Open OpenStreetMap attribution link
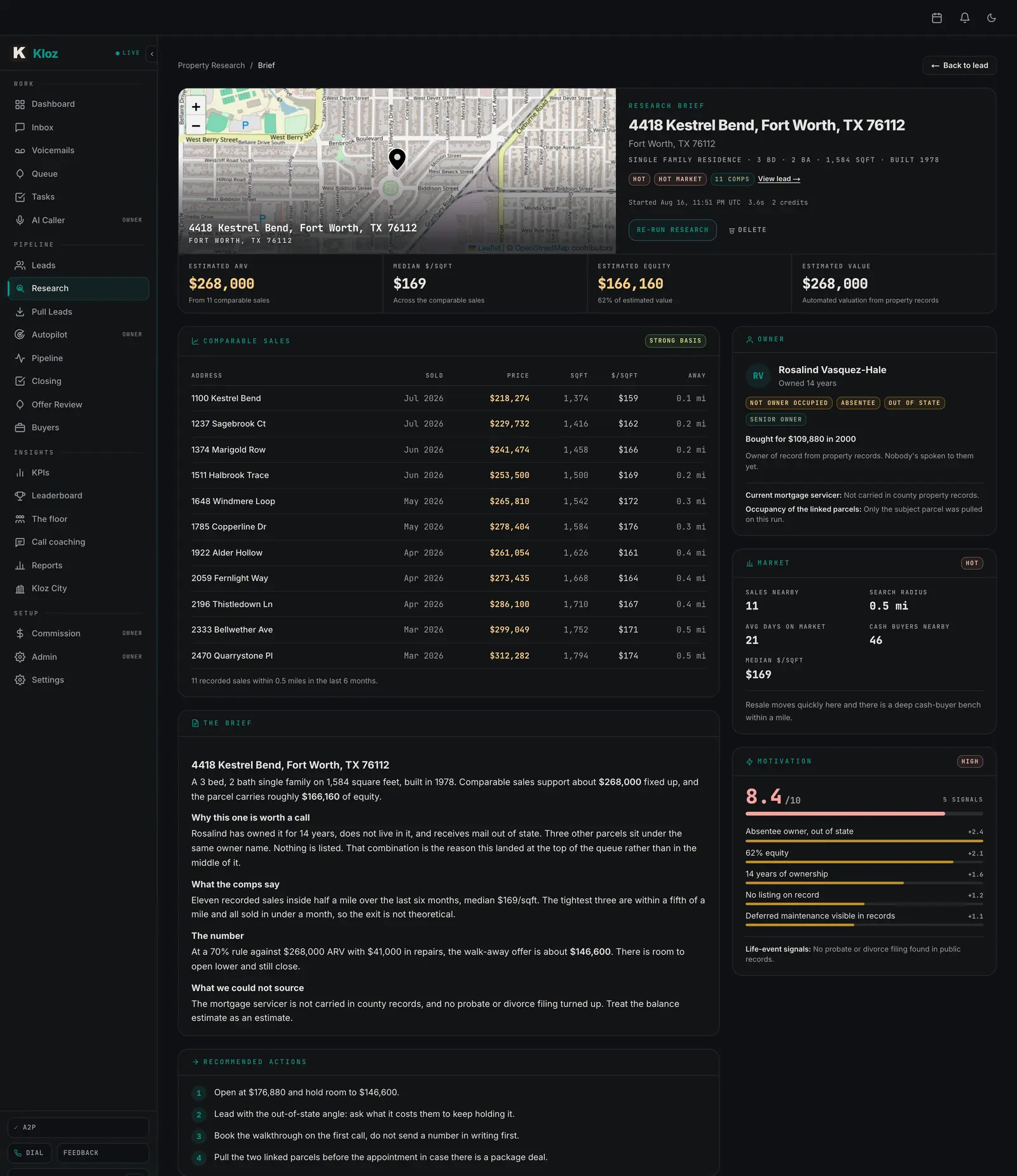Viewport: 1017px width, 1176px height. point(542,248)
